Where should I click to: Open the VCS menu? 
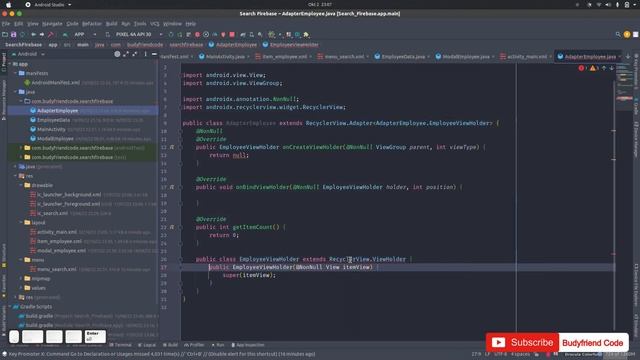[x=155, y=24]
